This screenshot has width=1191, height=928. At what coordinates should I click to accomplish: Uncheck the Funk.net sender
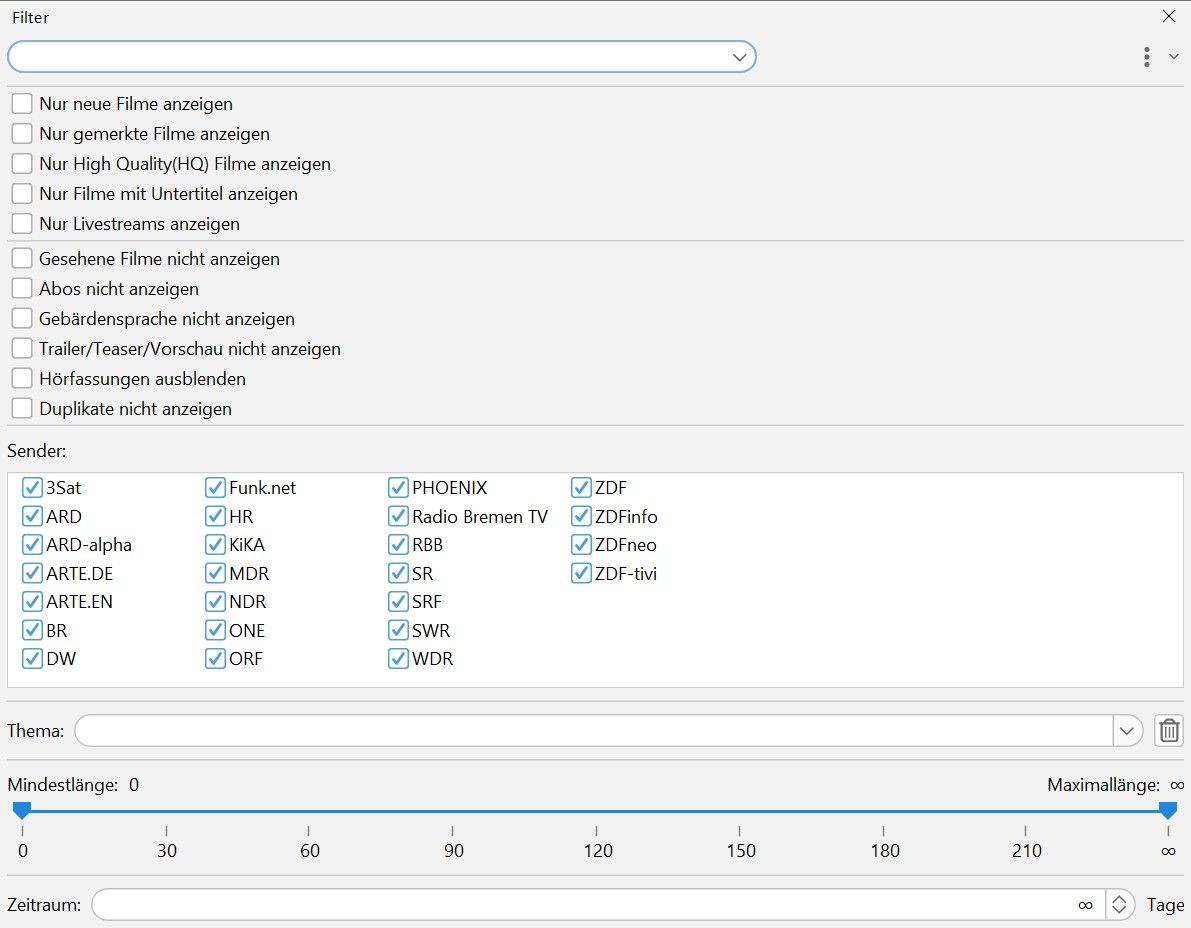[215, 488]
